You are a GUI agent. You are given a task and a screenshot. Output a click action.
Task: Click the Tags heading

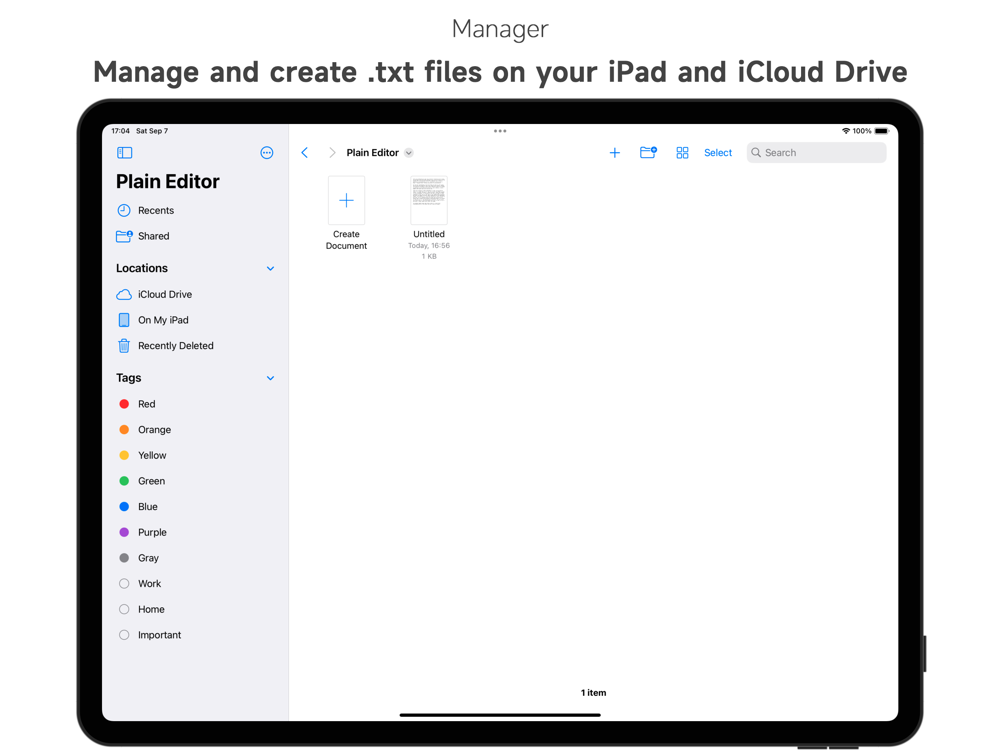click(128, 378)
